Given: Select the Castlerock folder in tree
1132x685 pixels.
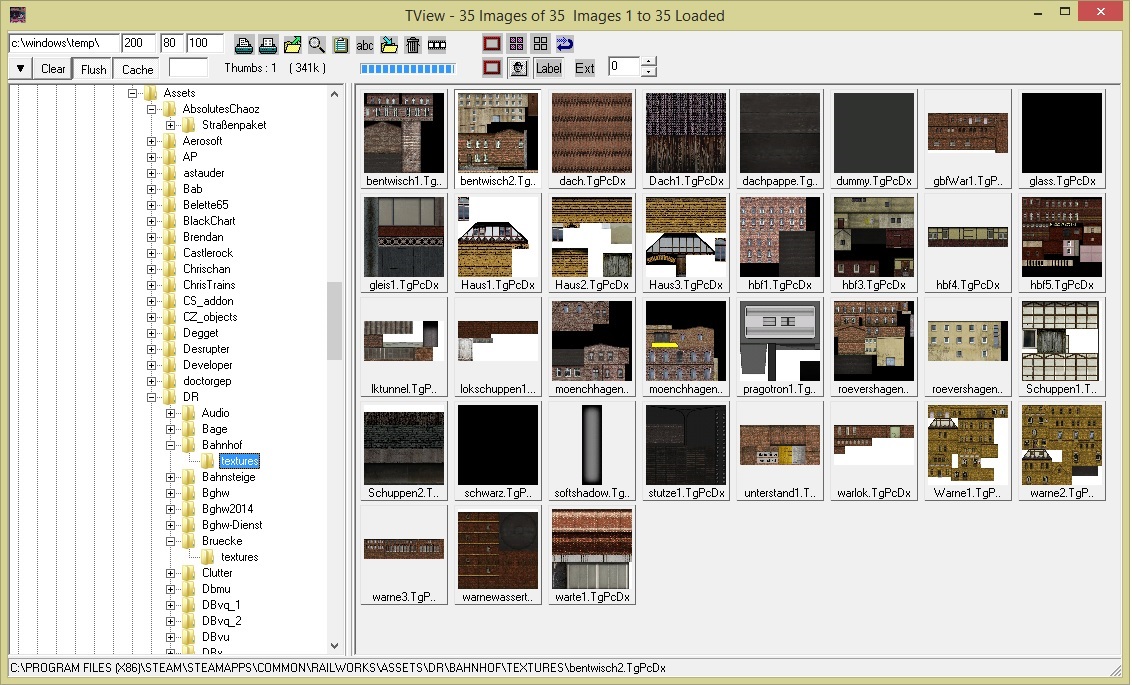Looking at the screenshot, I should [x=207, y=253].
